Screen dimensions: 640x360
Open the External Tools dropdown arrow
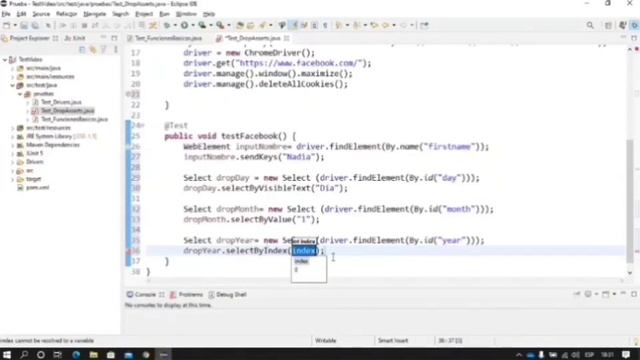(229, 25)
